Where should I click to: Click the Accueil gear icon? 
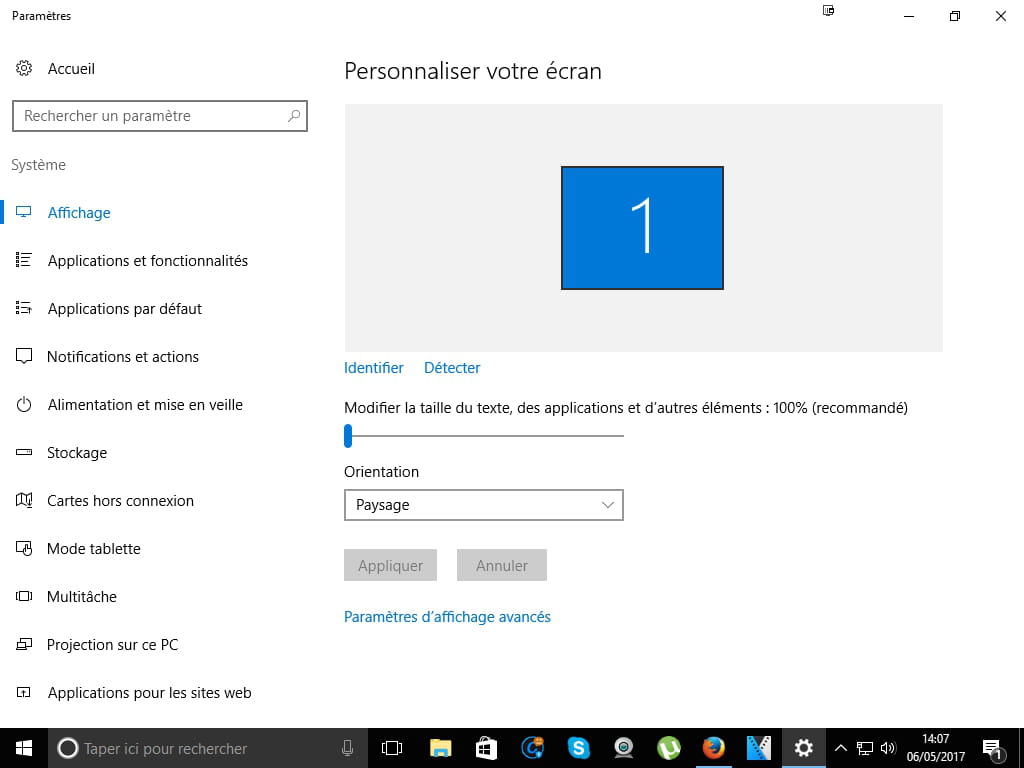pos(24,68)
